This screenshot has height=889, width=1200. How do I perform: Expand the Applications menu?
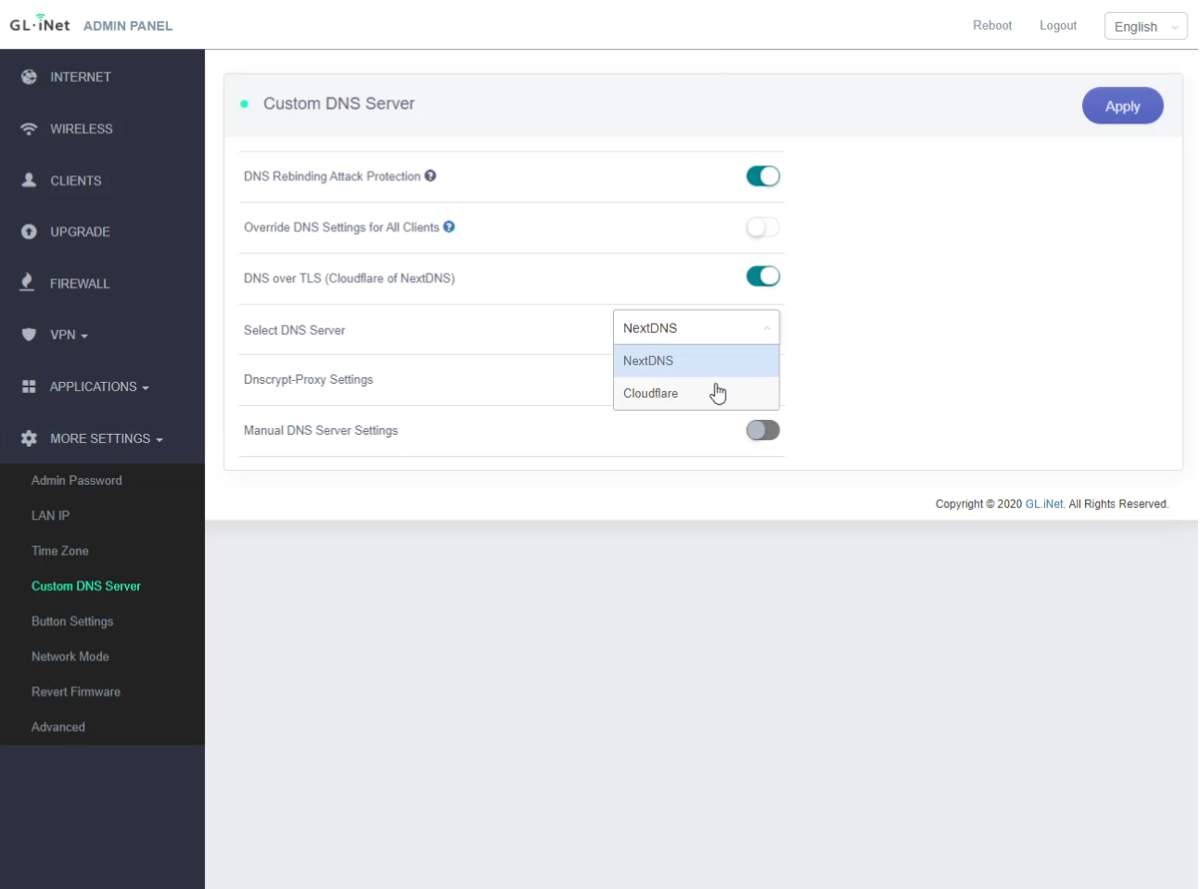[102, 387]
